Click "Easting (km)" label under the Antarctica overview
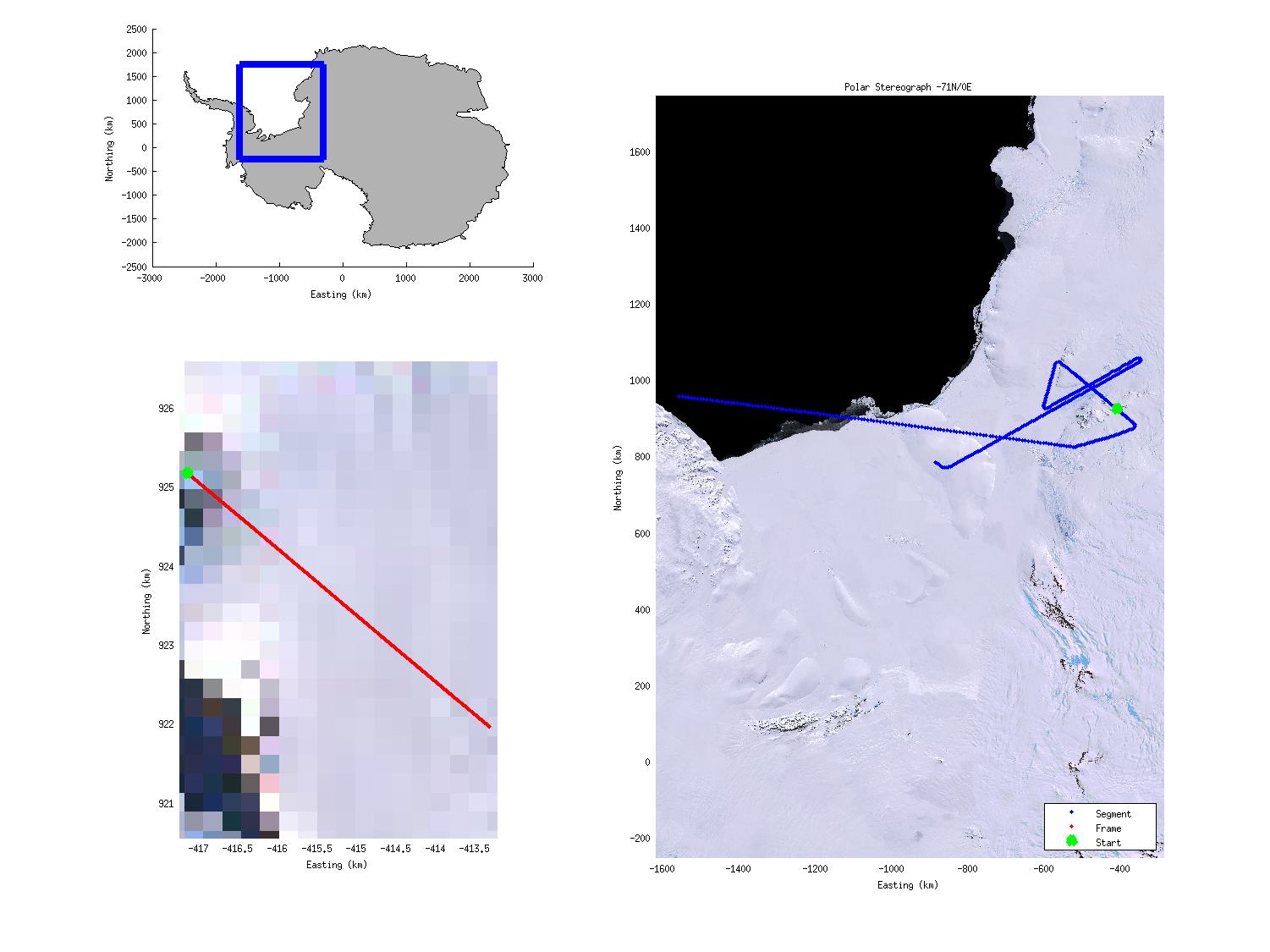 tap(340, 294)
